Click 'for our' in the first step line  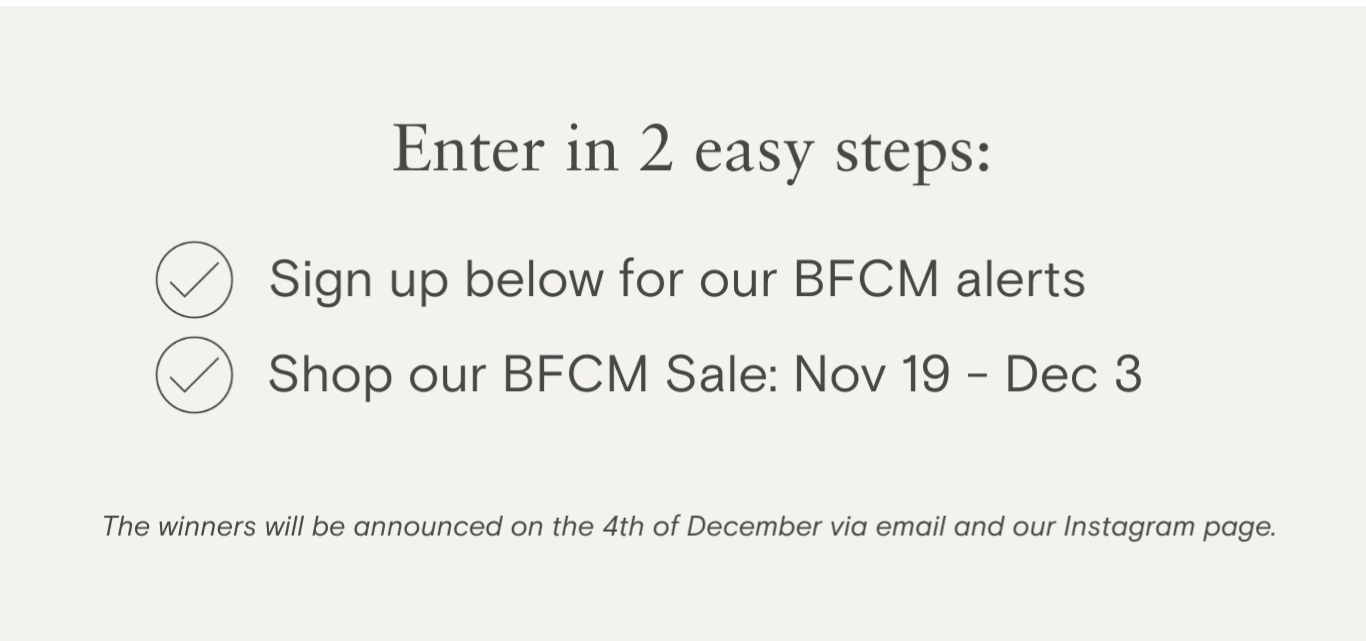click(697, 279)
